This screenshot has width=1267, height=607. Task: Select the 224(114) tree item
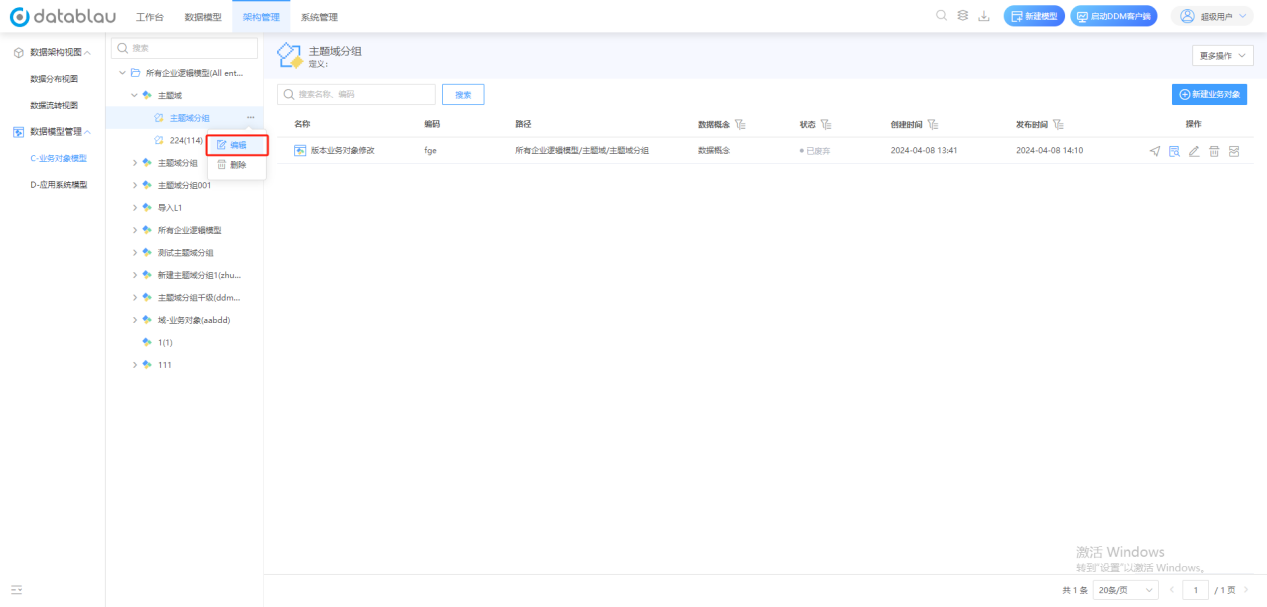(x=186, y=140)
